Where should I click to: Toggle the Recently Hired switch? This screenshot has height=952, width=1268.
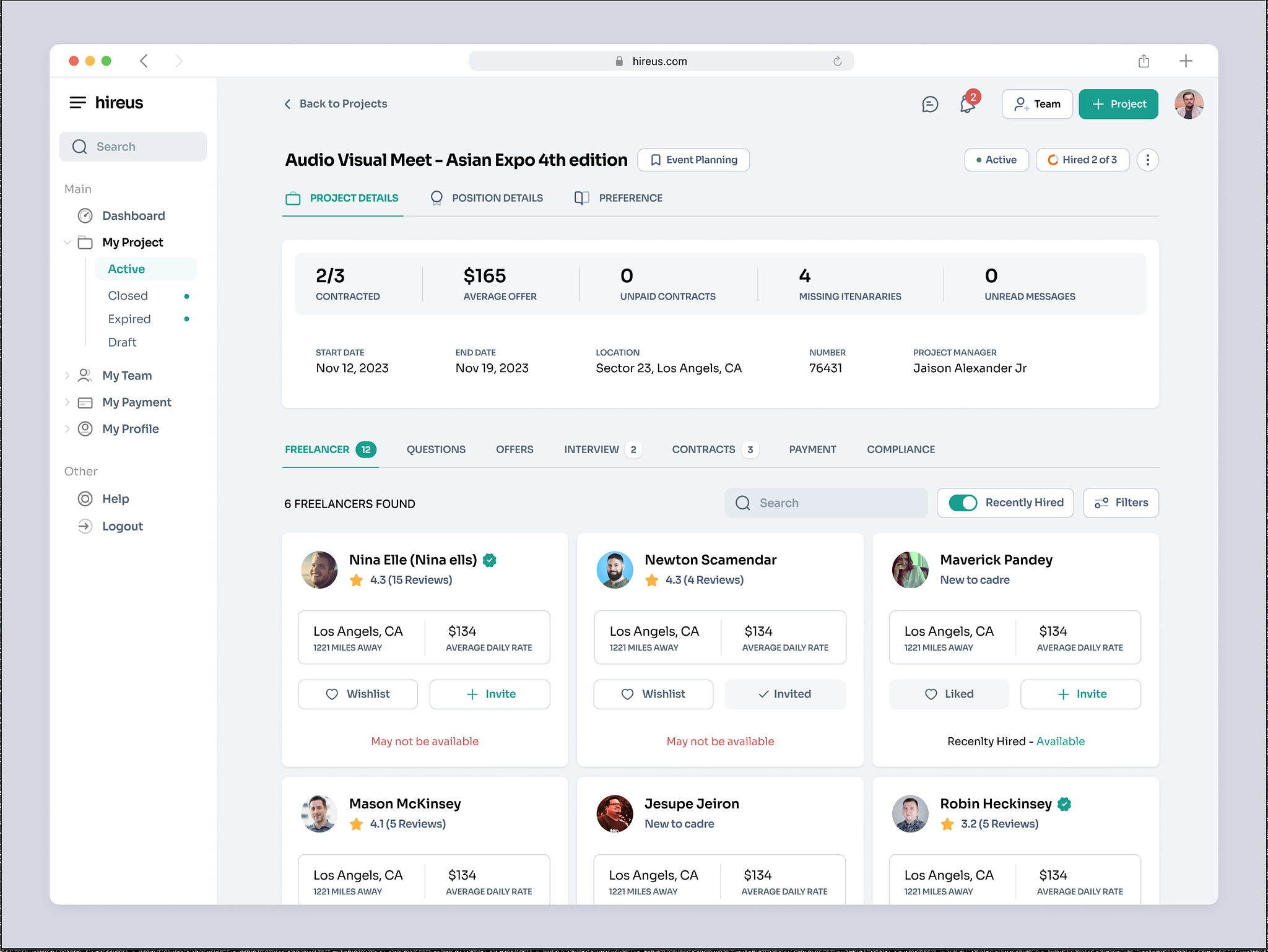[x=963, y=503]
